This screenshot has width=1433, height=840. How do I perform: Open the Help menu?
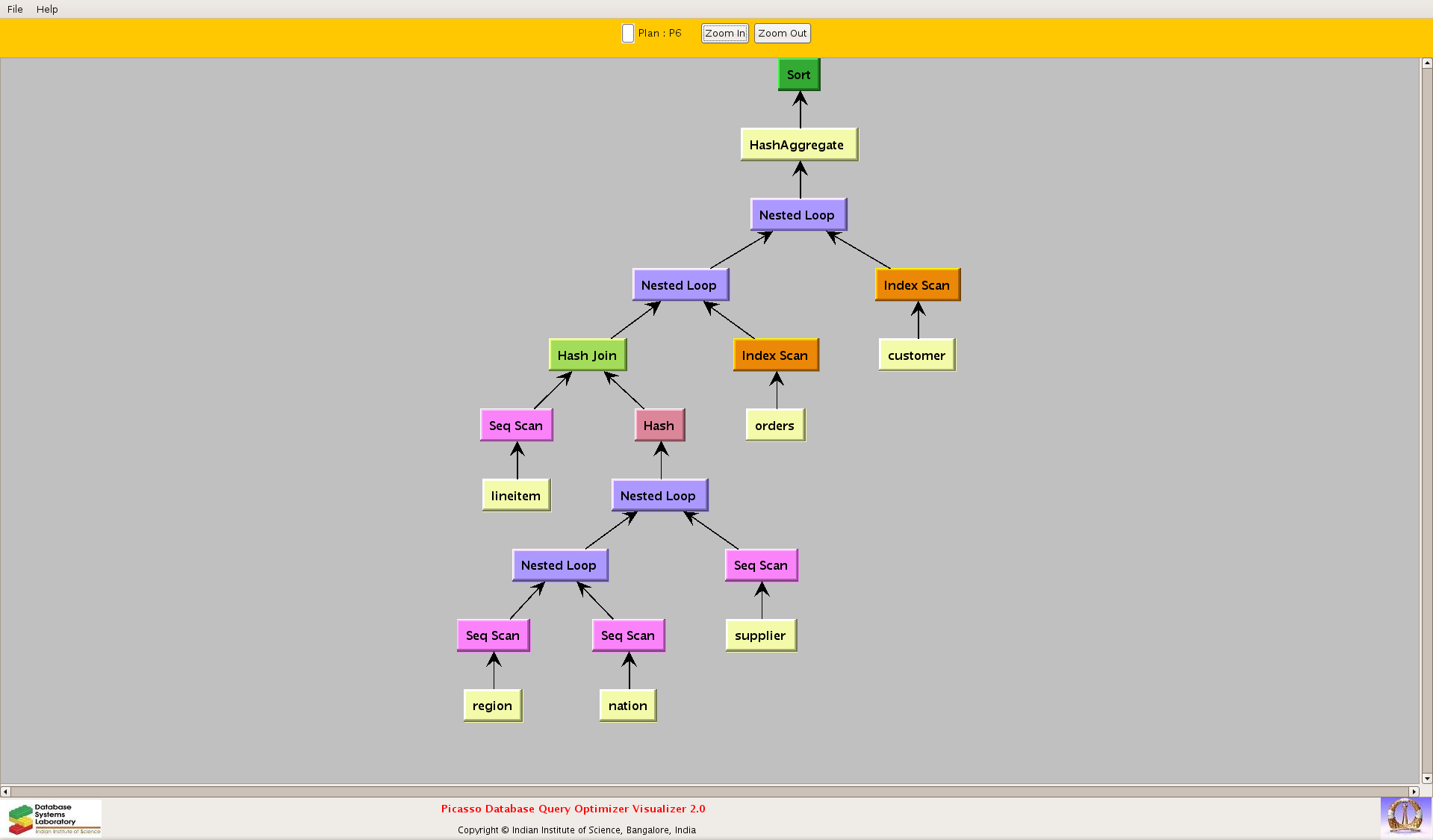tap(47, 9)
